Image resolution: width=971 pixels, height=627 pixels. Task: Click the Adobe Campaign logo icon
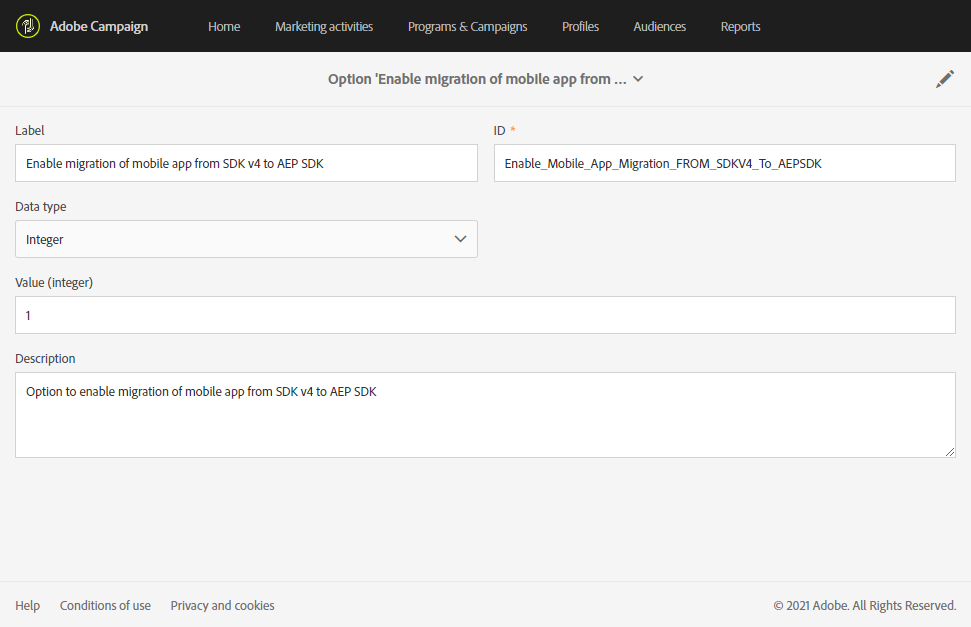tap(27, 26)
